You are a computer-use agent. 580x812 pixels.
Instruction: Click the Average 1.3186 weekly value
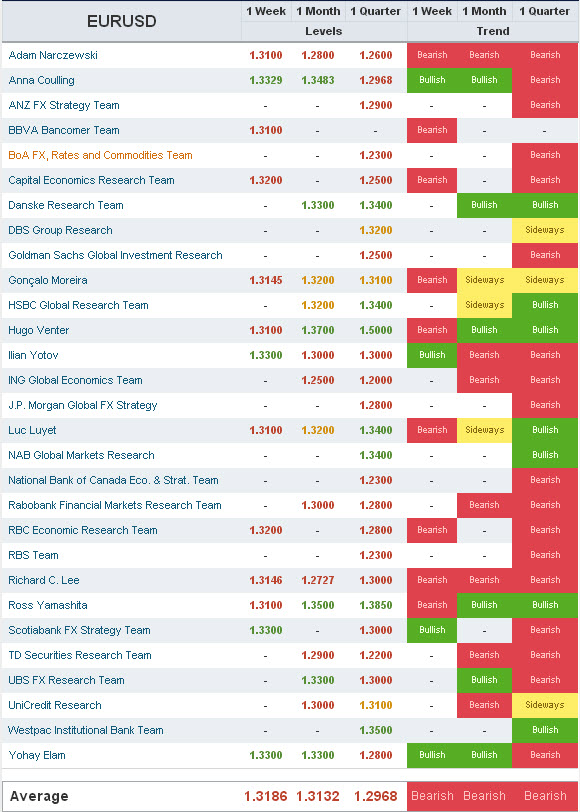(265, 796)
